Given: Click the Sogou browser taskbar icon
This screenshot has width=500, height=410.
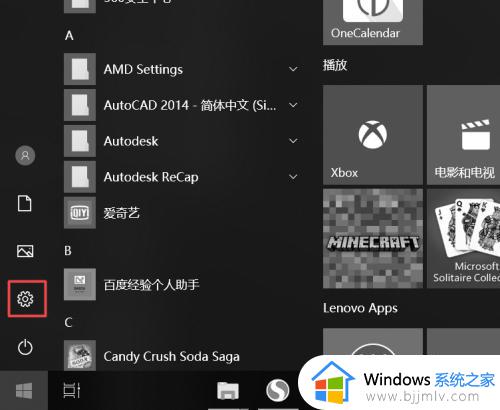Looking at the screenshot, I should pos(278,390).
